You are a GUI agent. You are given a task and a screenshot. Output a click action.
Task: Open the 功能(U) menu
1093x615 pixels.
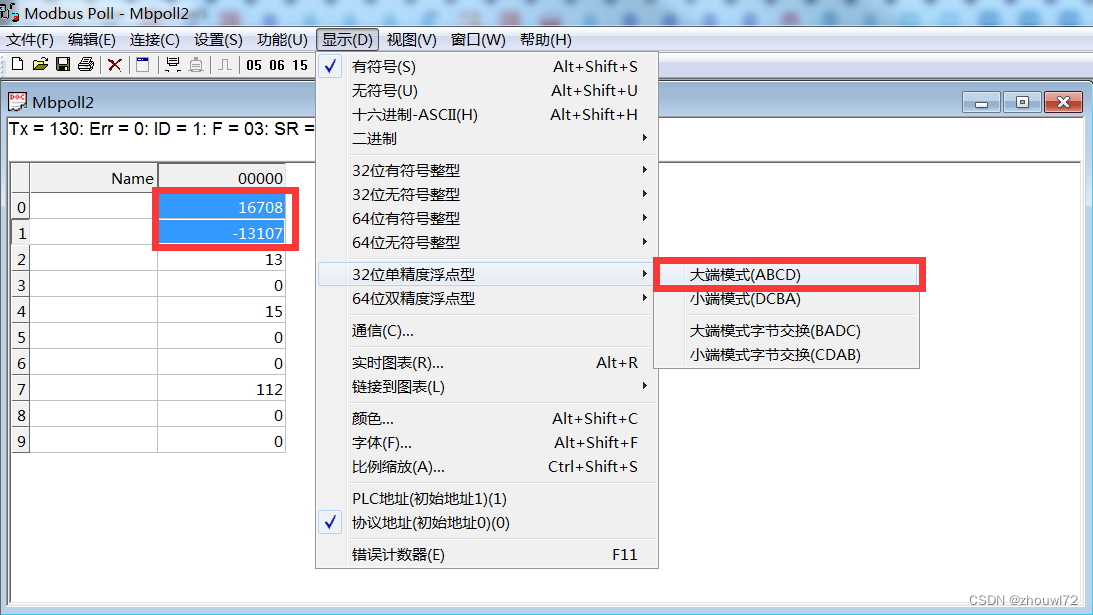[x=282, y=40]
